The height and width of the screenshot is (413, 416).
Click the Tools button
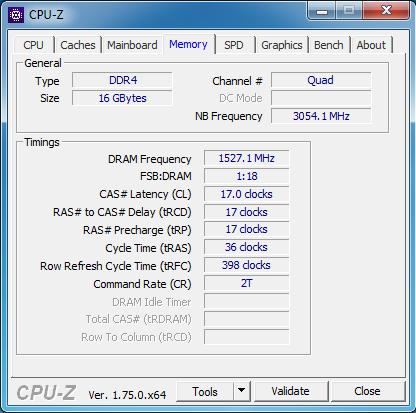(205, 391)
